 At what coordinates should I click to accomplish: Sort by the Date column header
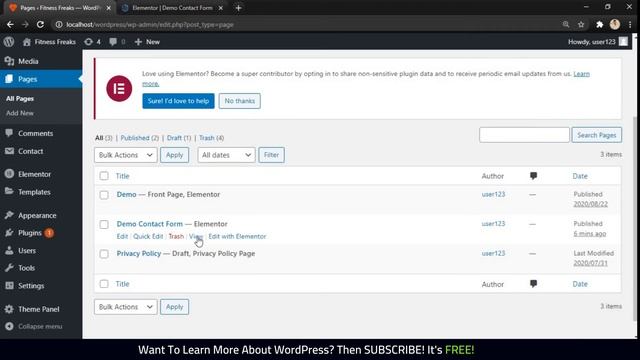(580, 176)
